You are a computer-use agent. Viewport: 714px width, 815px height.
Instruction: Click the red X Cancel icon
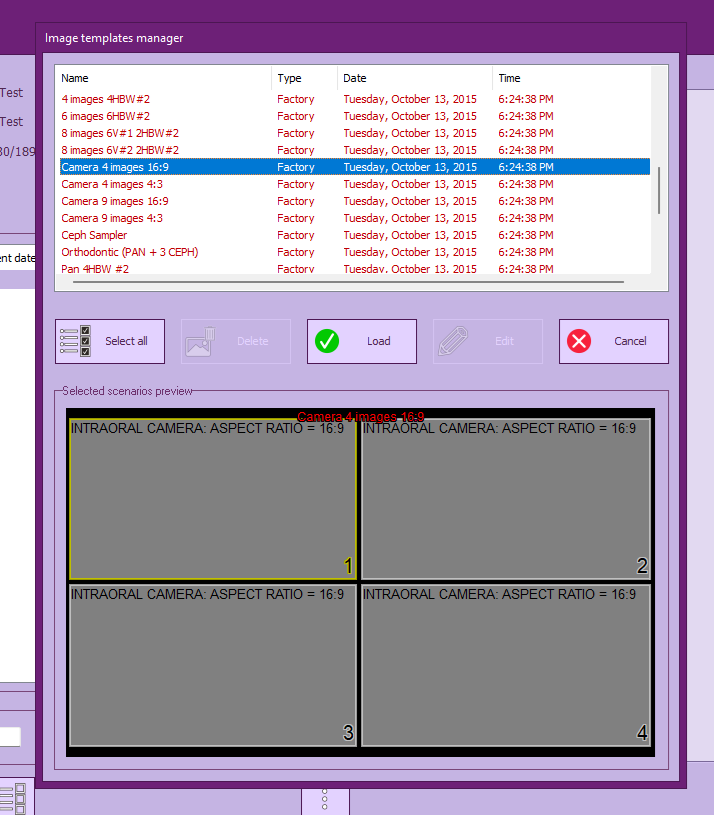(579, 341)
